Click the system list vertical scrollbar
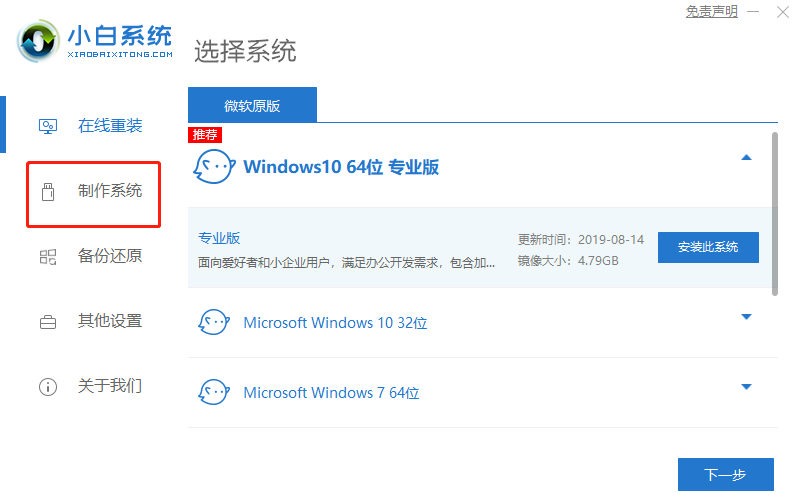 tap(774, 212)
